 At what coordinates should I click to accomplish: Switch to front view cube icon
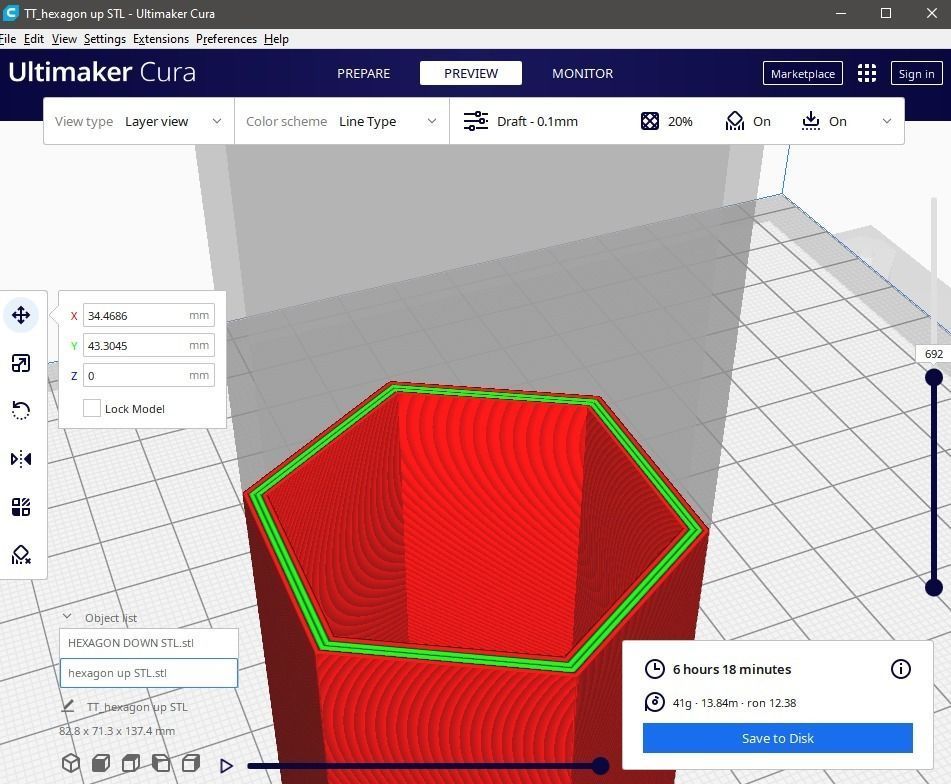click(x=101, y=763)
